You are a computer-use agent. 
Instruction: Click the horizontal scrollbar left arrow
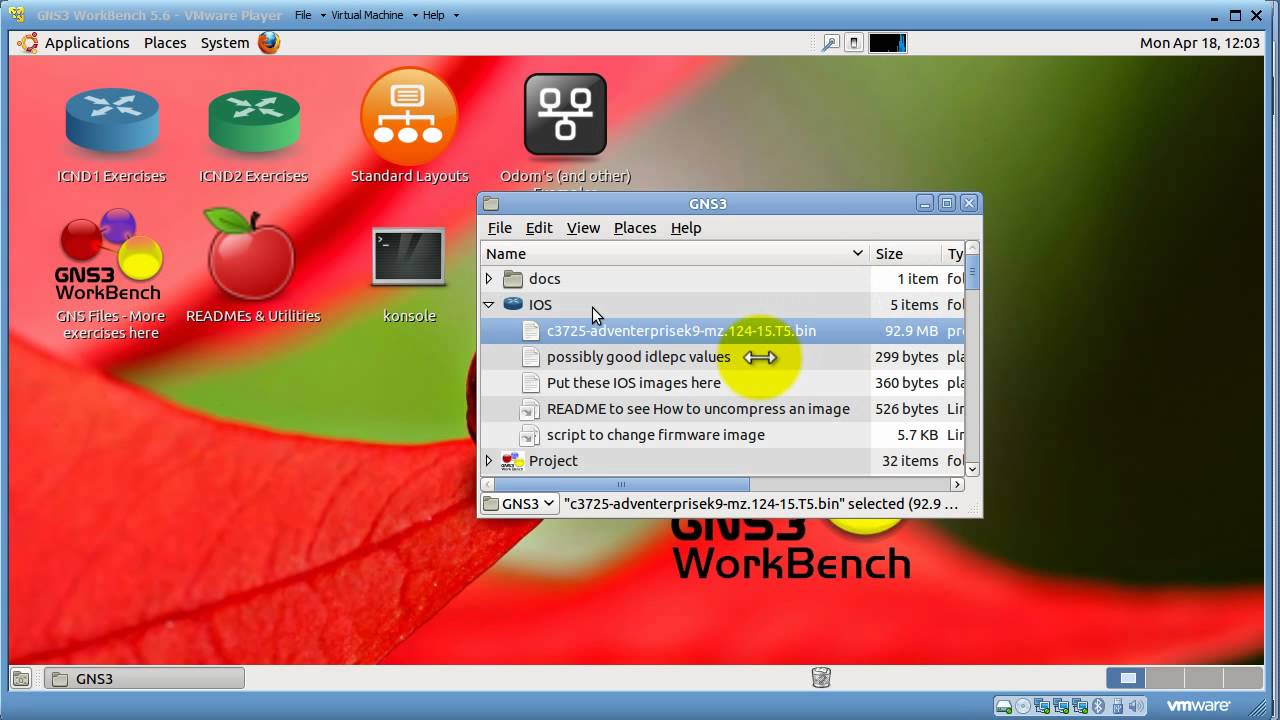(488, 484)
